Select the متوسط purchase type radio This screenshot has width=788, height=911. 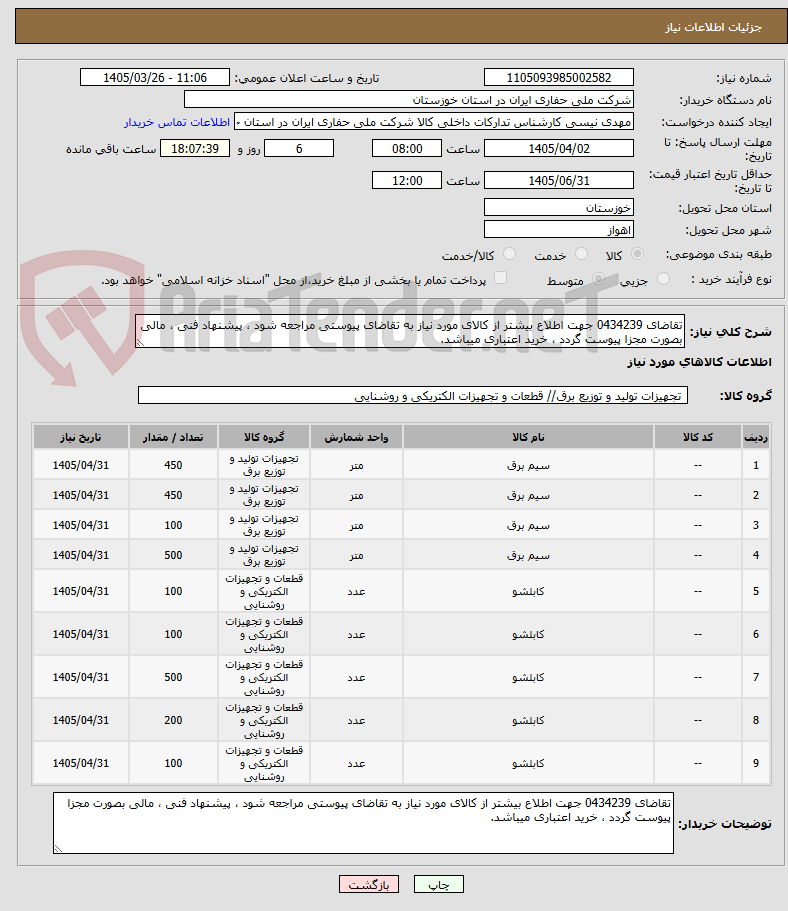(598, 279)
